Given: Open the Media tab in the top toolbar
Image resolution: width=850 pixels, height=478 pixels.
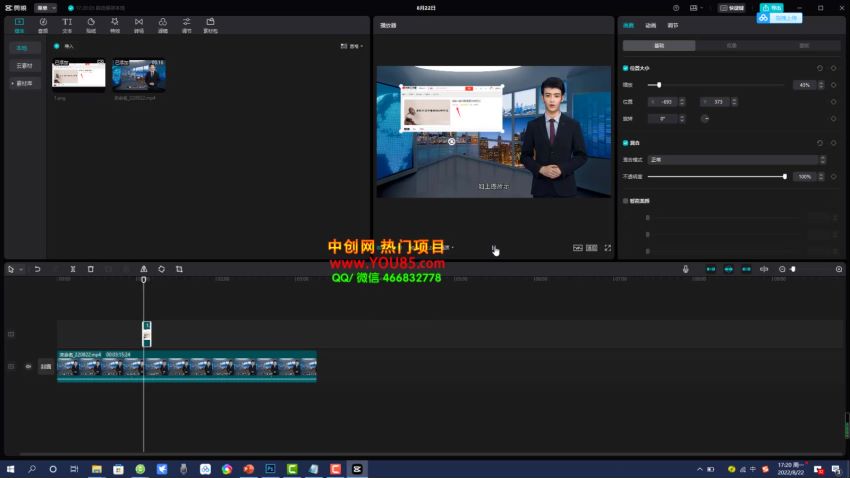Looking at the screenshot, I should tap(19, 25).
